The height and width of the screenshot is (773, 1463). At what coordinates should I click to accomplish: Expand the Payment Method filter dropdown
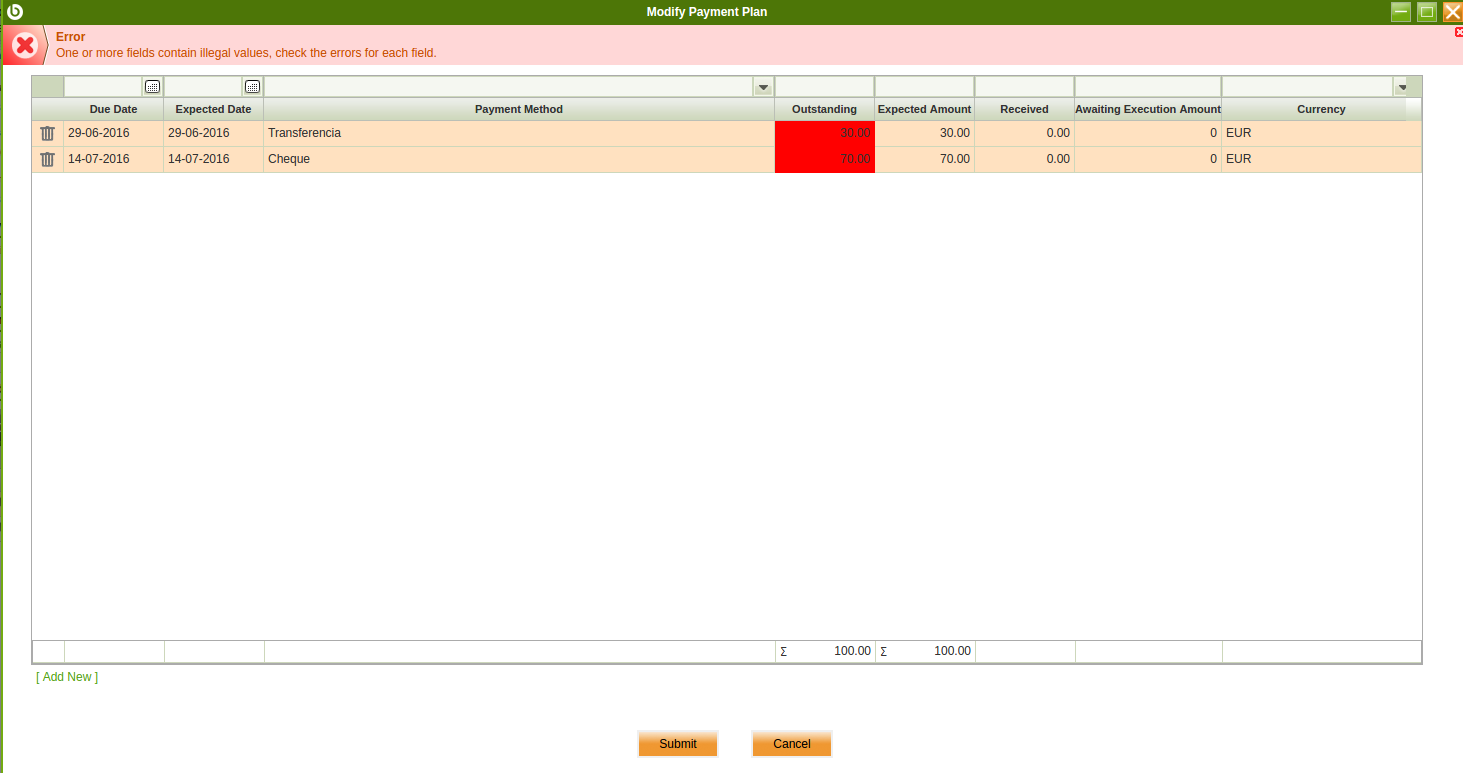(763, 87)
